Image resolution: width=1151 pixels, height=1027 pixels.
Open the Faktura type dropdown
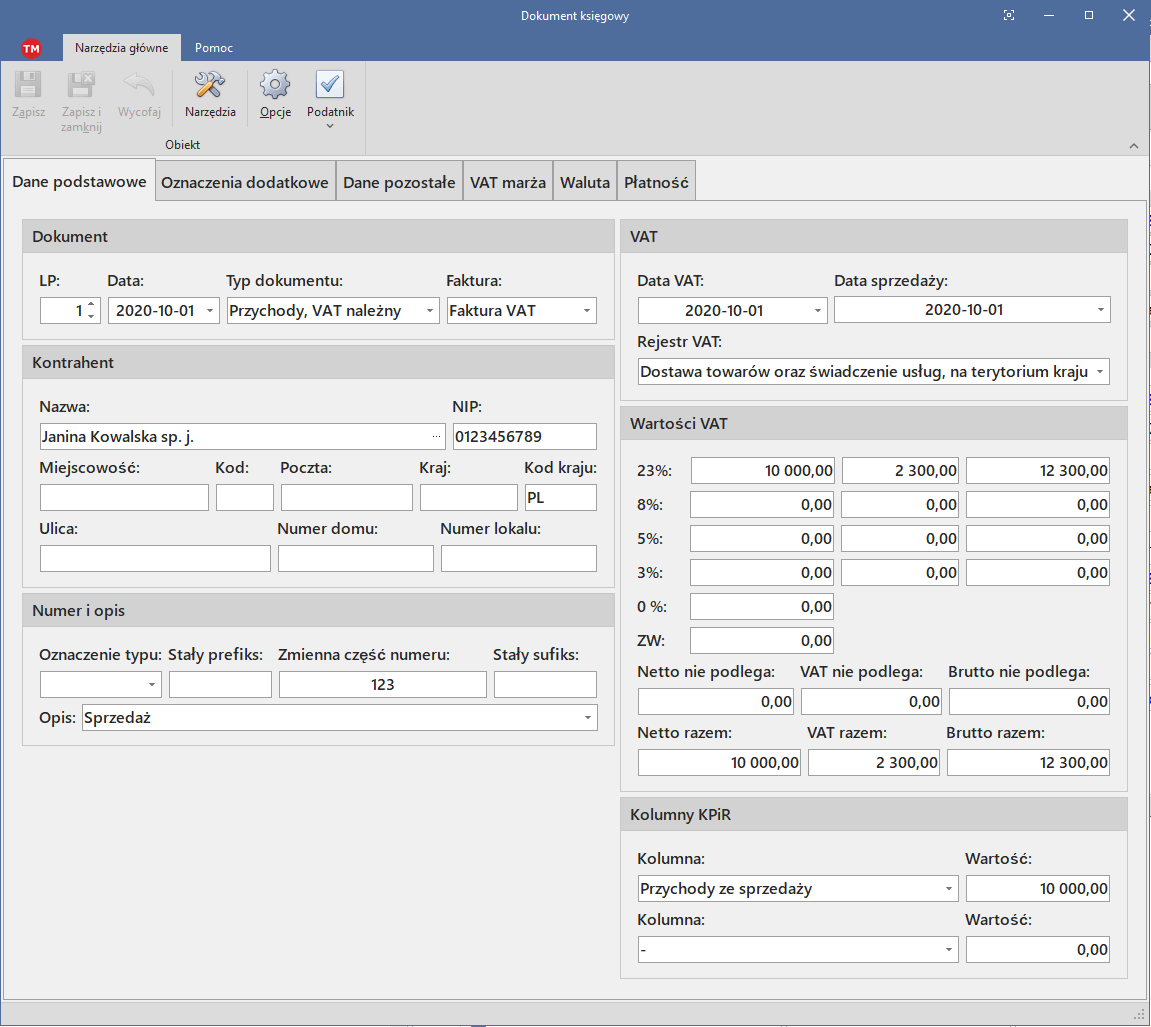587,311
